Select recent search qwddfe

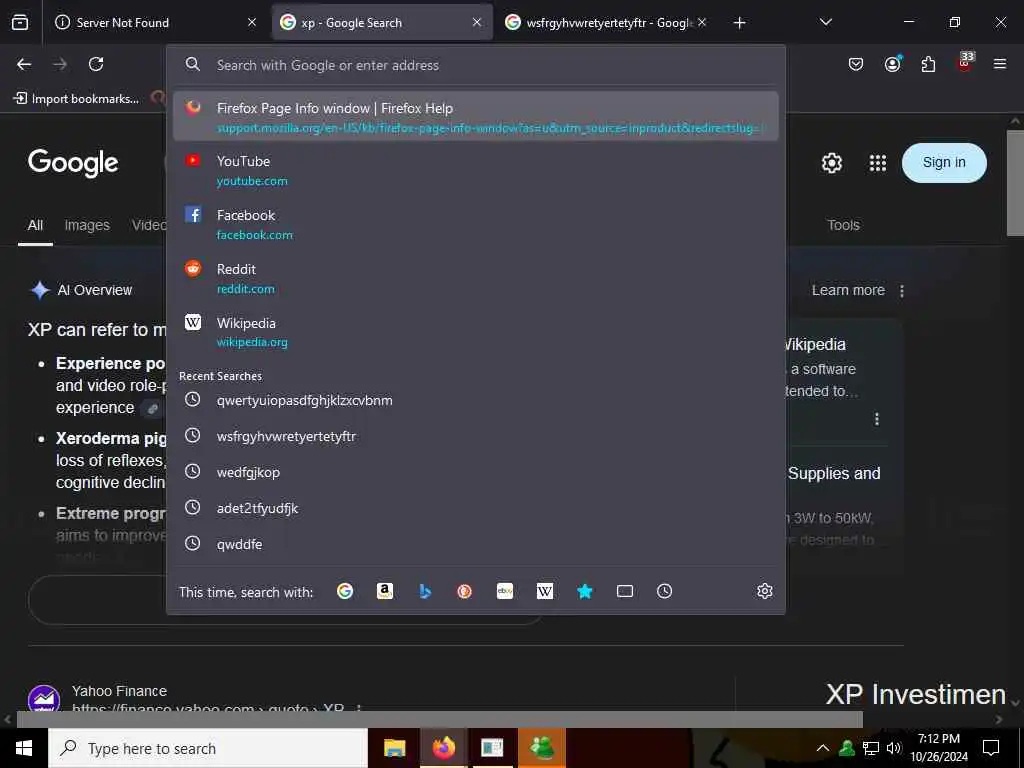pyautogui.click(x=475, y=543)
